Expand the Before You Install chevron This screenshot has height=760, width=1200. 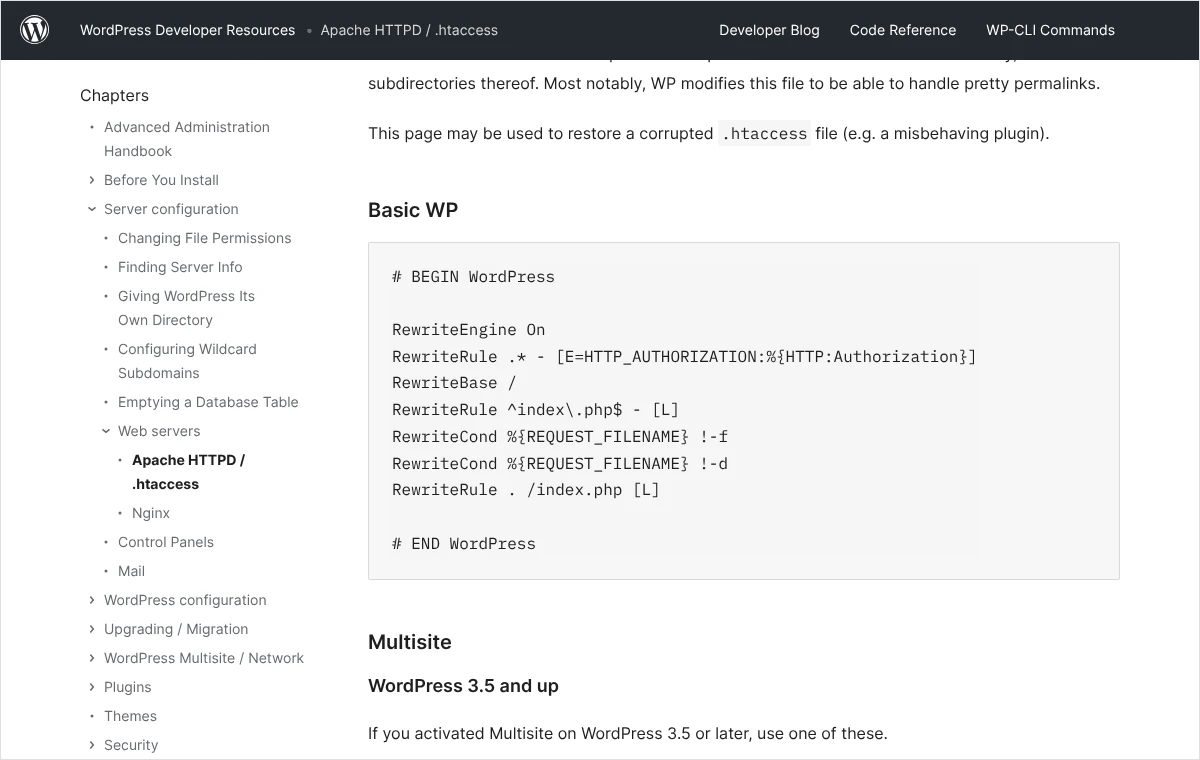click(x=92, y=180)
